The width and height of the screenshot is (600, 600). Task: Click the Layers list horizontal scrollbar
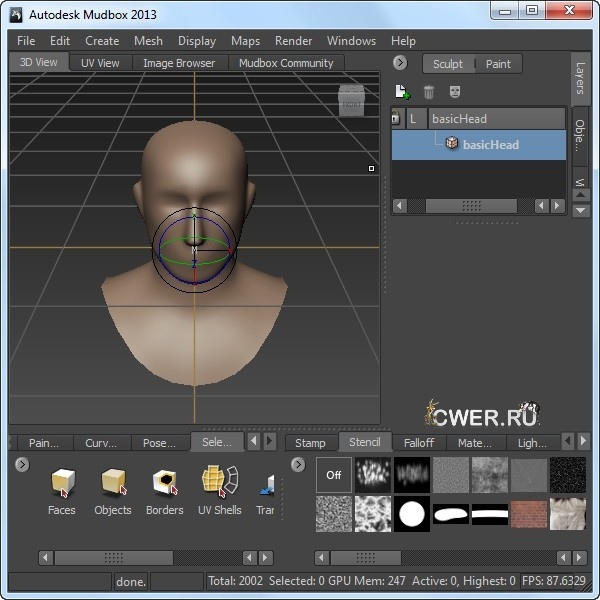point(470,205)
